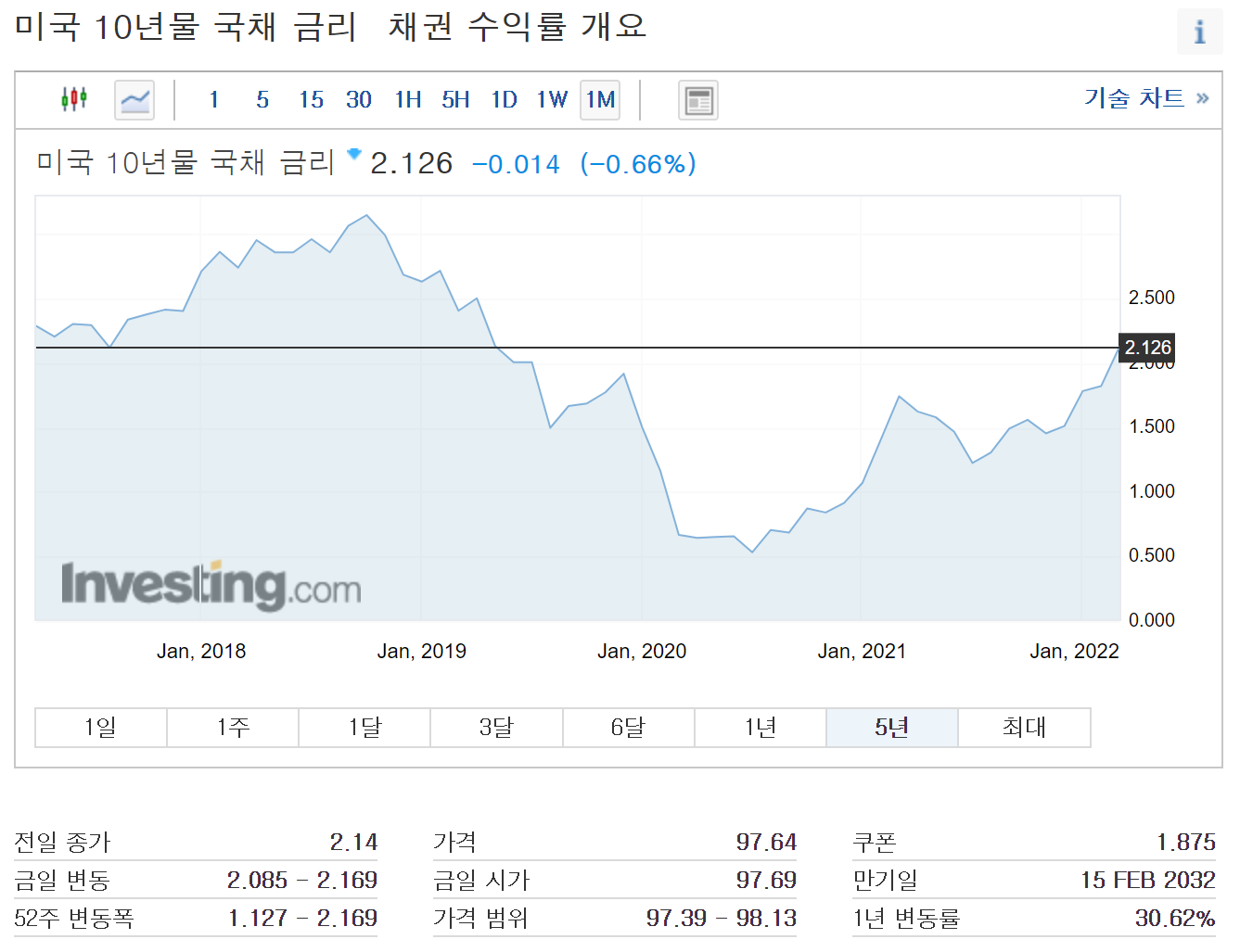Click the 0.500 y-axis label
Viewport: 1240px width, 952px height.
[x=1152, y=555]
